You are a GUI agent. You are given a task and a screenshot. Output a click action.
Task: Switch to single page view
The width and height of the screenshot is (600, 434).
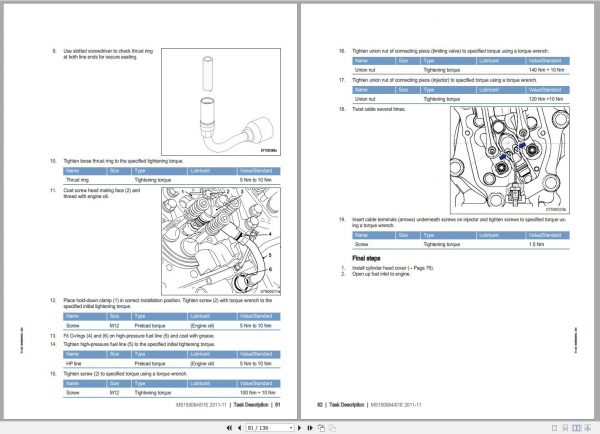pos(554,428)
